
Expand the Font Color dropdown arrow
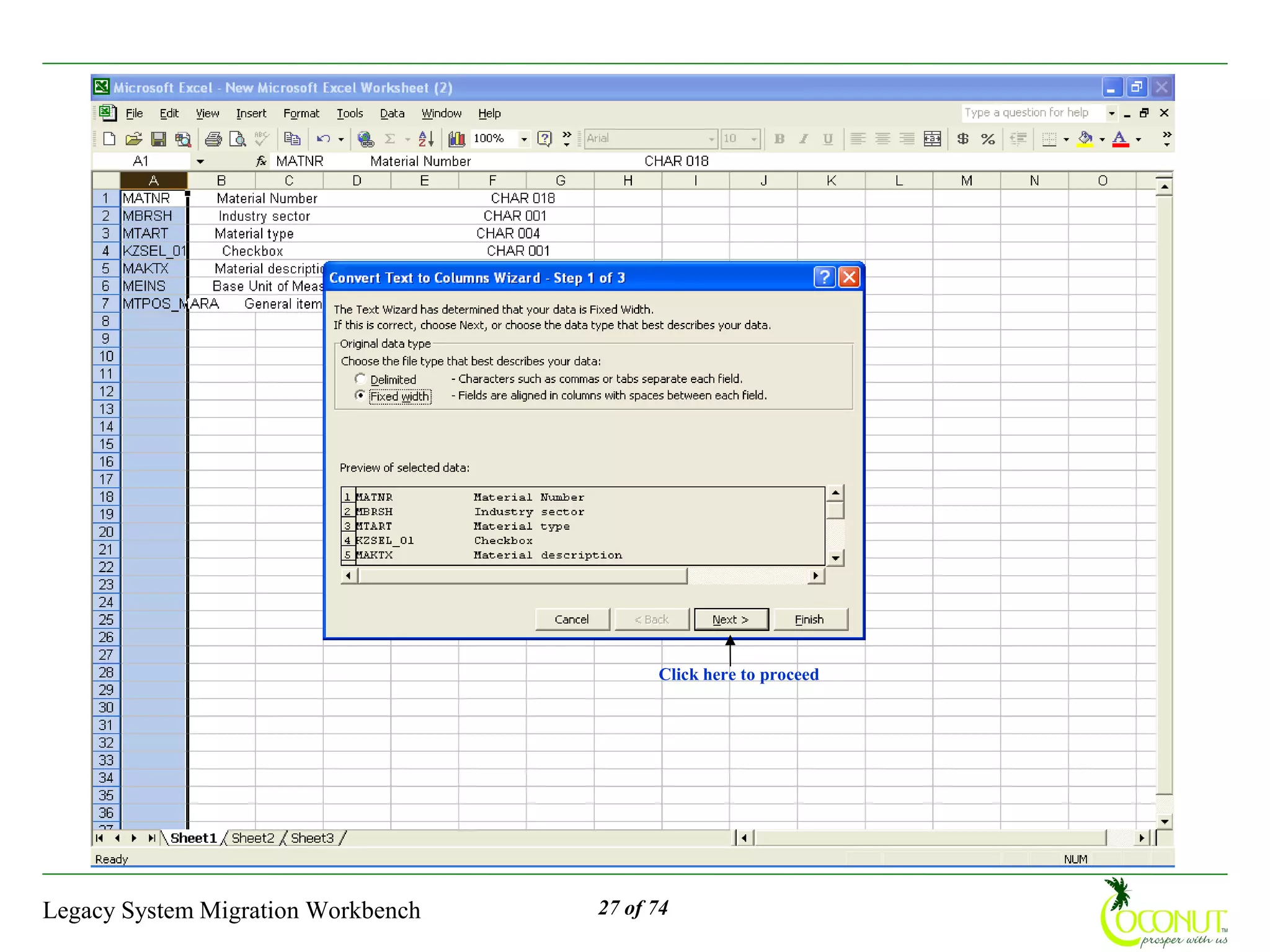[x=1139, y=139]
